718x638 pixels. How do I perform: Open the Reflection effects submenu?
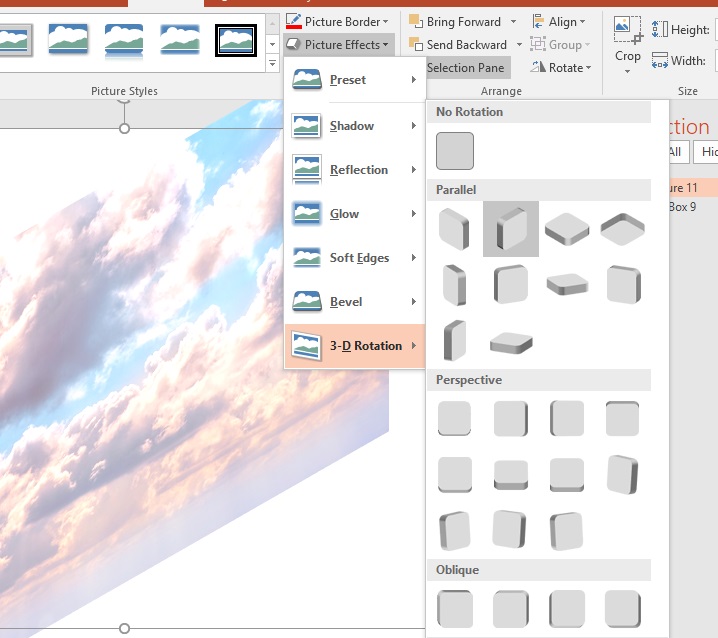tap(355, 169)
